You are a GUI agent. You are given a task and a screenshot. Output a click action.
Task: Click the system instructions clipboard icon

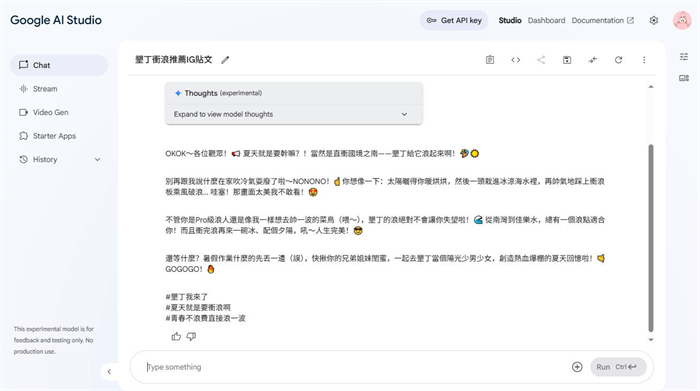point(490,60)
